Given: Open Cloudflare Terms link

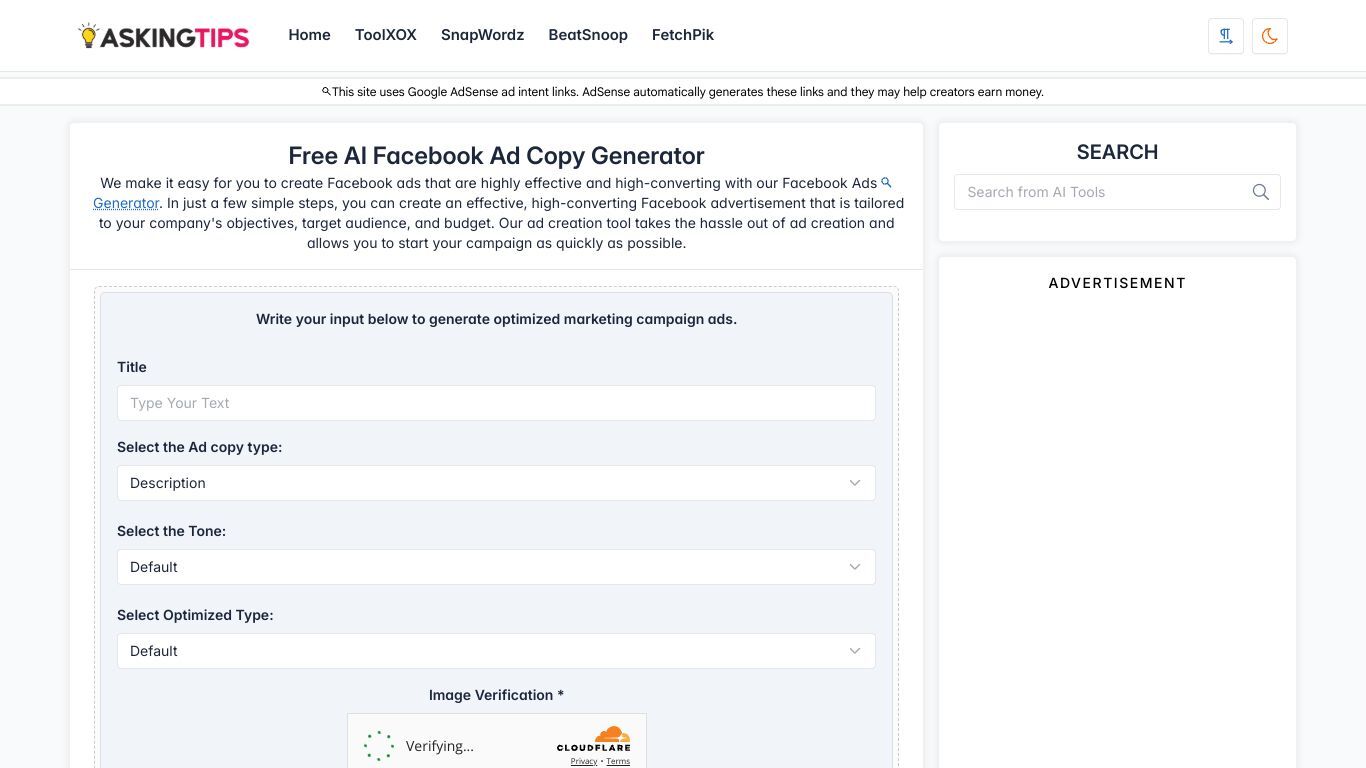Looking at the screenshot, I should click(618, 762).
